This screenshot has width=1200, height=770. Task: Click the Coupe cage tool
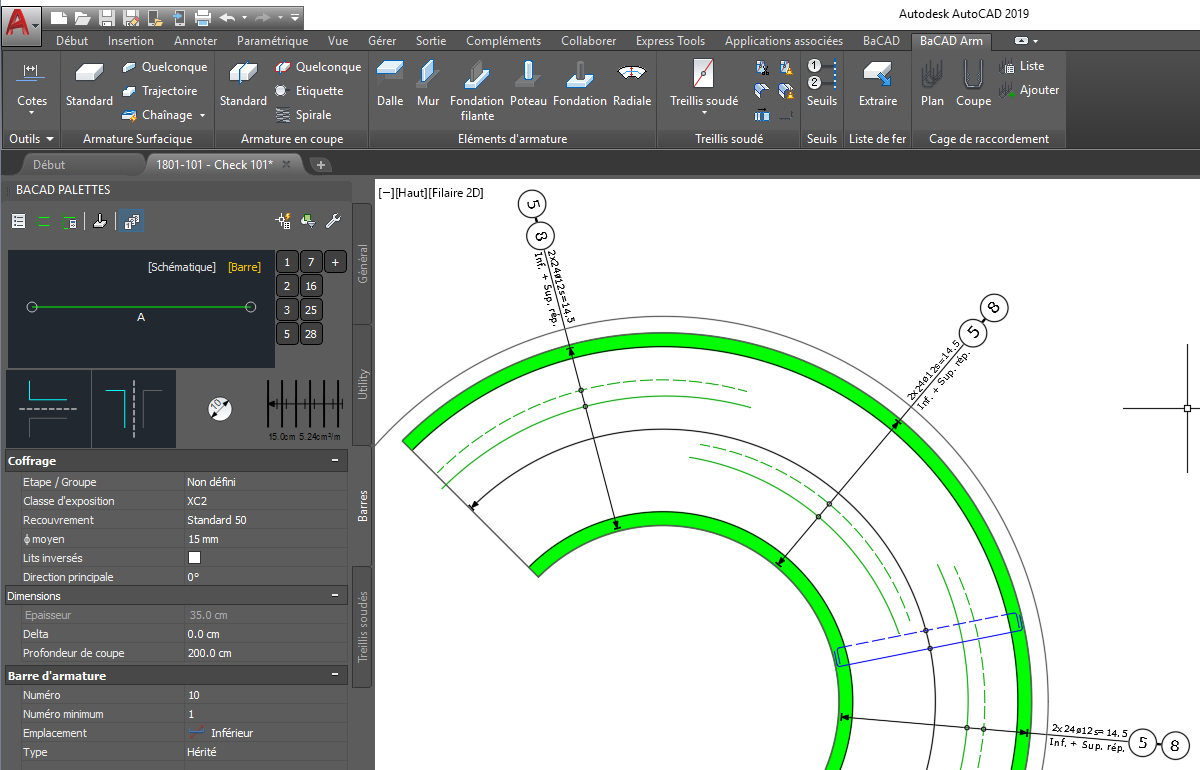[973, 85]
